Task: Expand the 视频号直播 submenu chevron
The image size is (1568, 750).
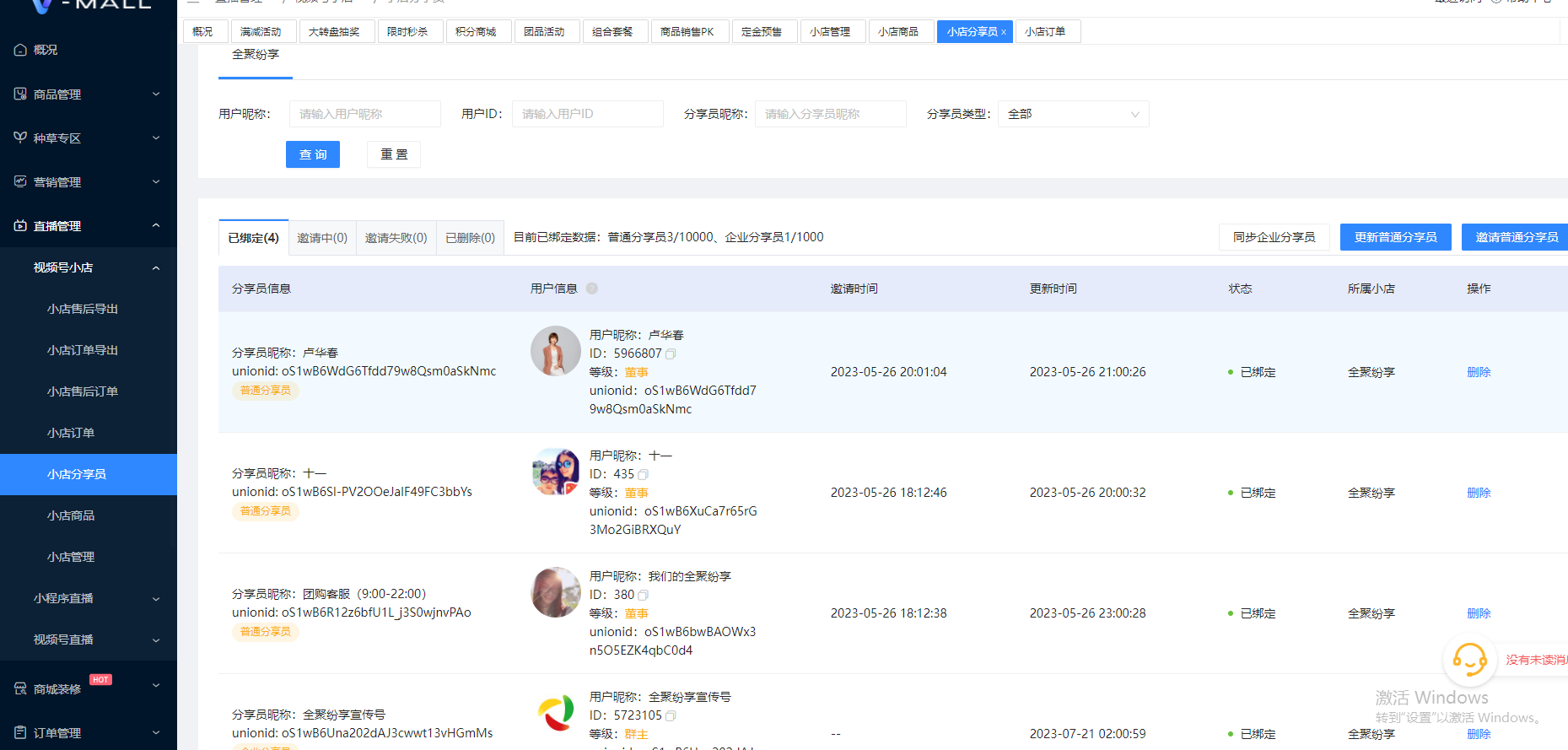Action: coord(156,639)
